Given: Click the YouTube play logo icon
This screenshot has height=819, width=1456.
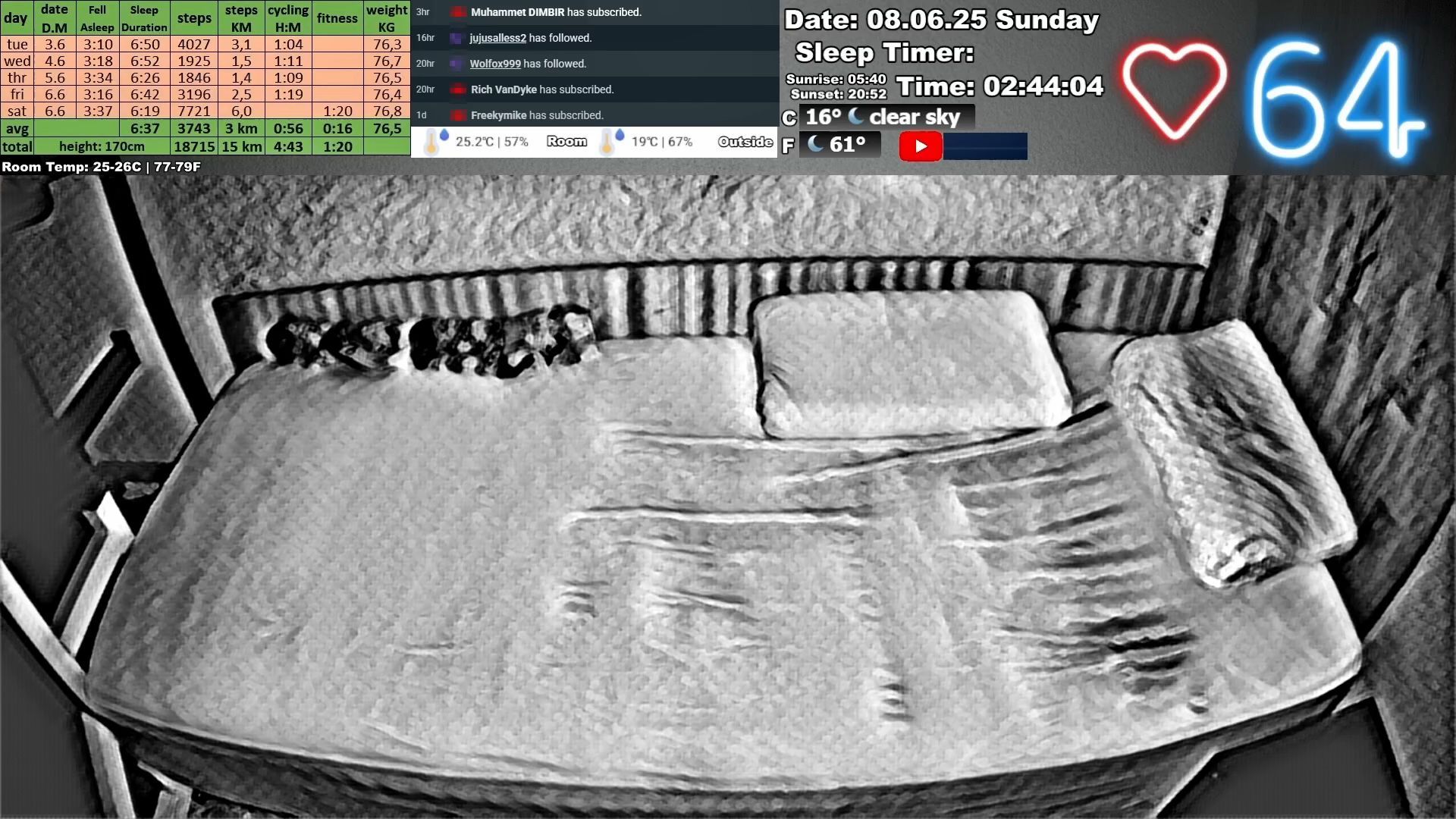Looking at the screenshot, I should pyautogui.click(x=921, y=146).
